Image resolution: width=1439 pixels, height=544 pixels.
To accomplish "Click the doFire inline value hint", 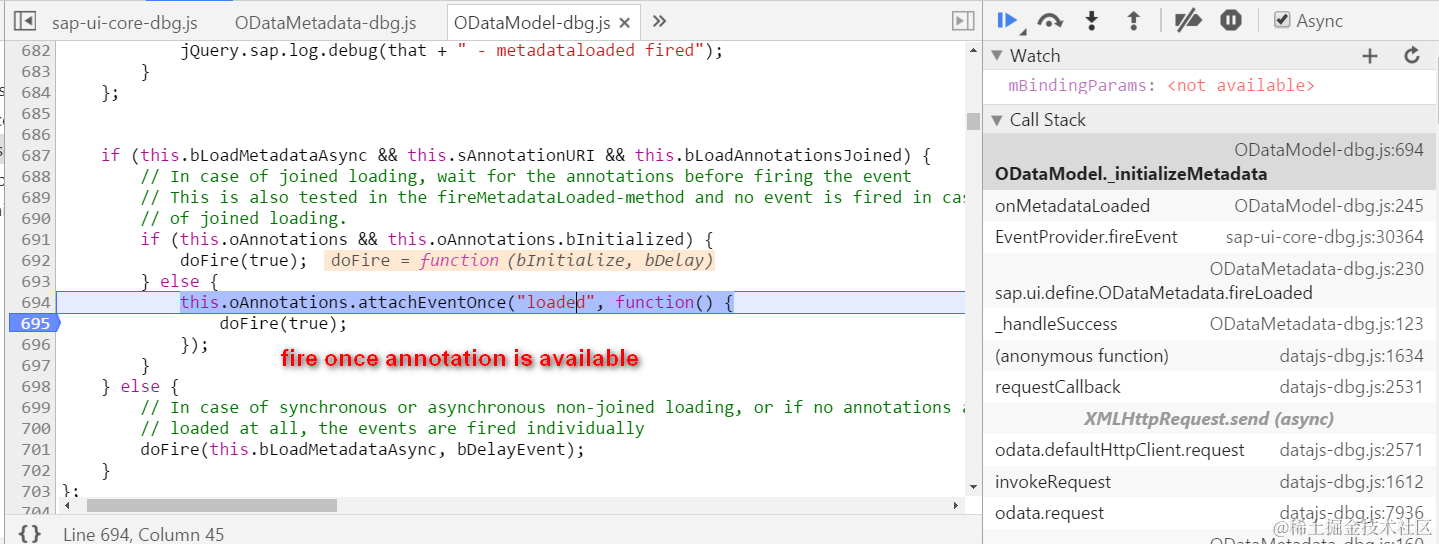I will [520, 260].
